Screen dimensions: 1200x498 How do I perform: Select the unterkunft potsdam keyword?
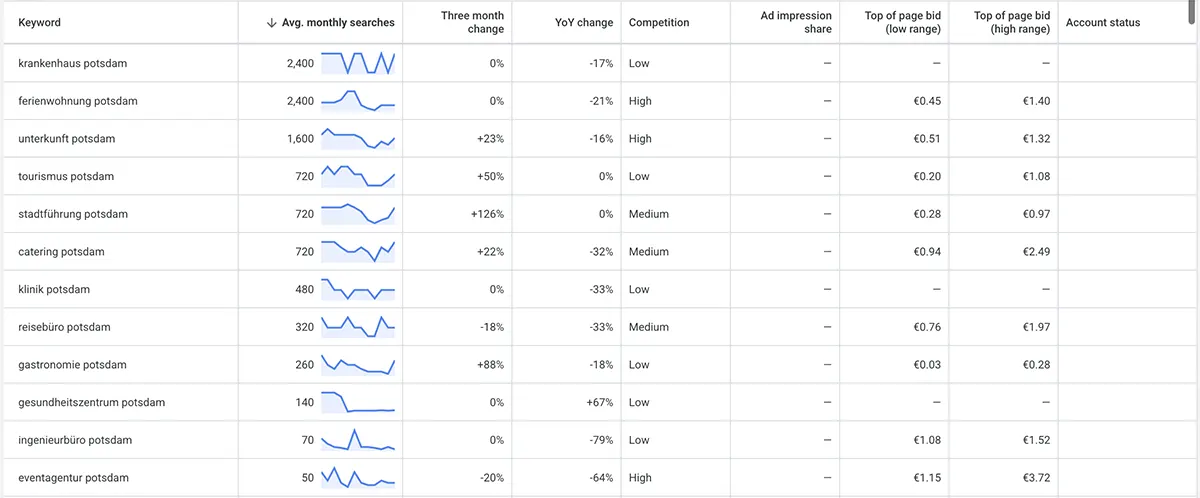[66, 139]
